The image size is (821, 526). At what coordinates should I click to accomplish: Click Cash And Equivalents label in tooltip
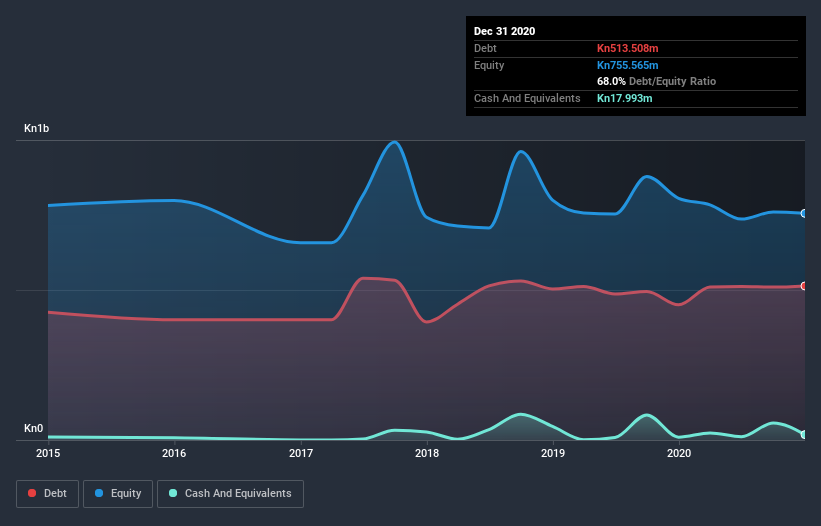527,98
